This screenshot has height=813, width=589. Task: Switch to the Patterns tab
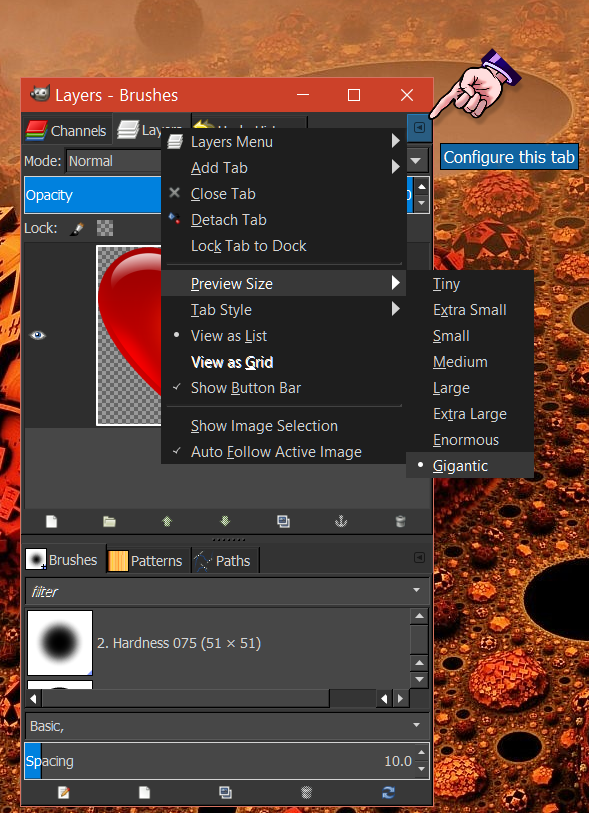146,560
